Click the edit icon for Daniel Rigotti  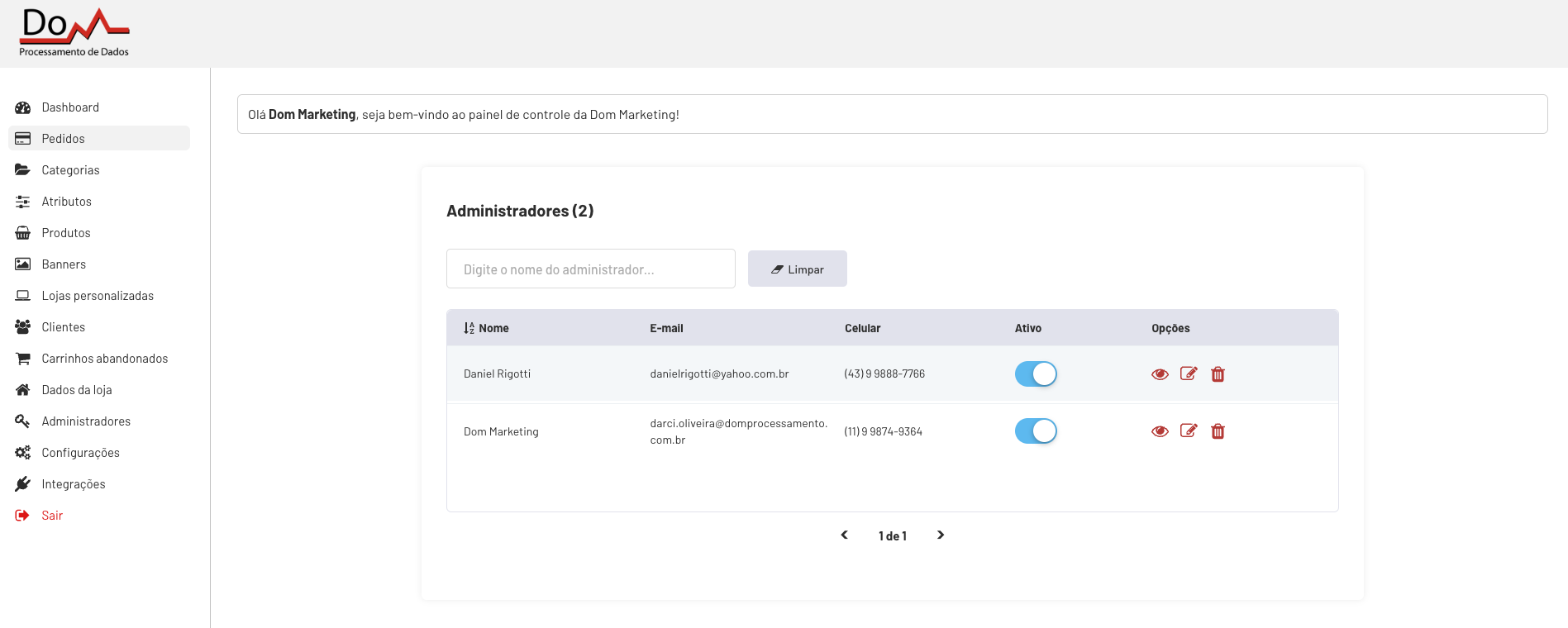[1189, 373]
